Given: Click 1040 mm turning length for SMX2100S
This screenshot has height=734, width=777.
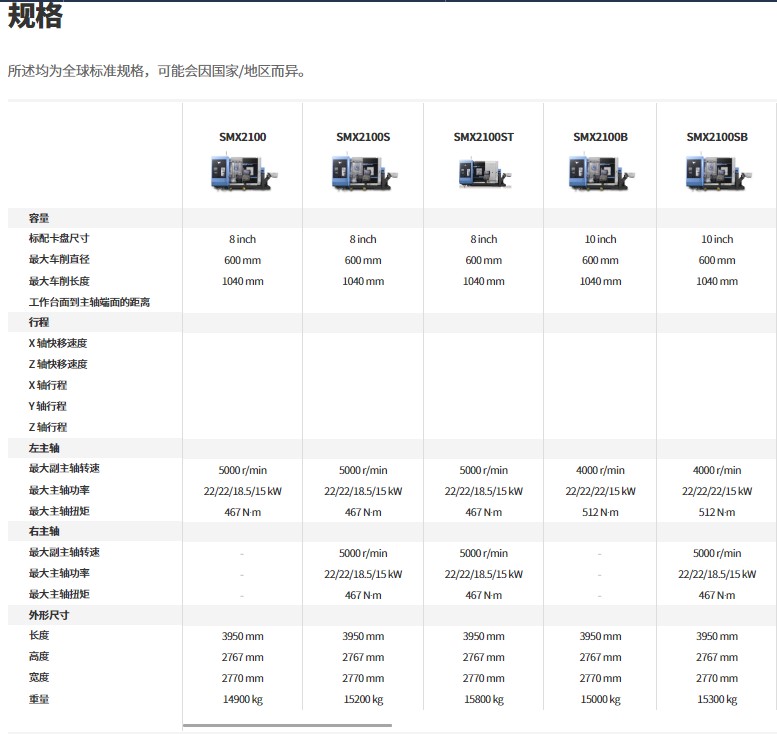Looking at the screenshot, I should point(363,281).
